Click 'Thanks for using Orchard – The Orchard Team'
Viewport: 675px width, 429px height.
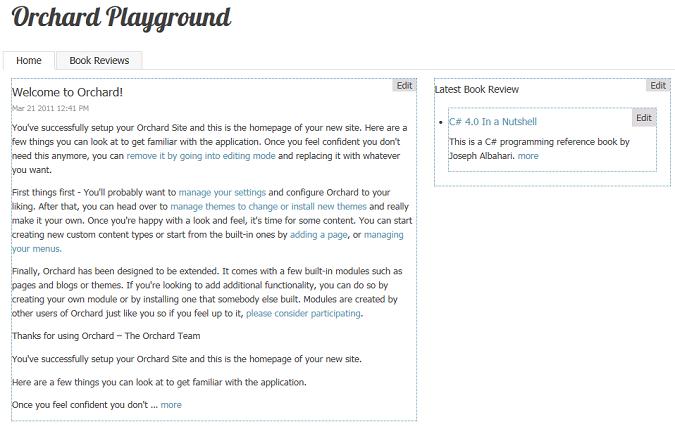[106, 336]
